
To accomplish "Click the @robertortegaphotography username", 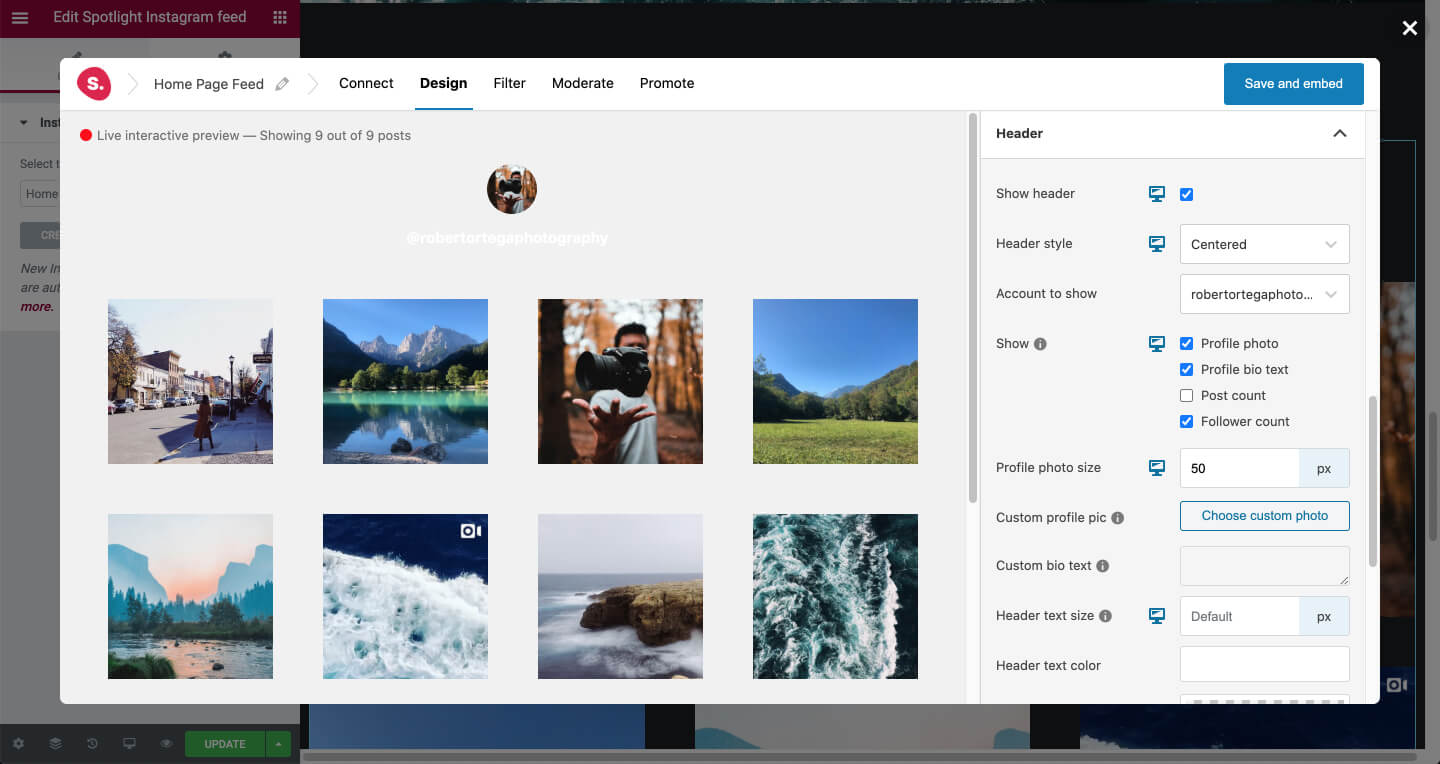I will (x=508, y=238).
